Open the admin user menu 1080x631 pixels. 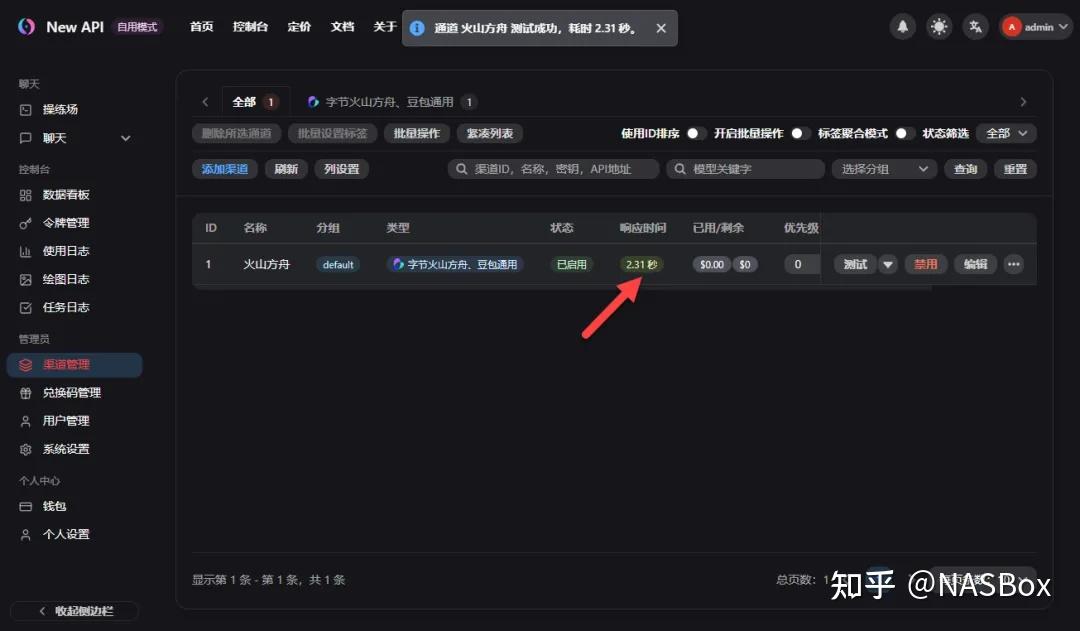[1035, 27]
